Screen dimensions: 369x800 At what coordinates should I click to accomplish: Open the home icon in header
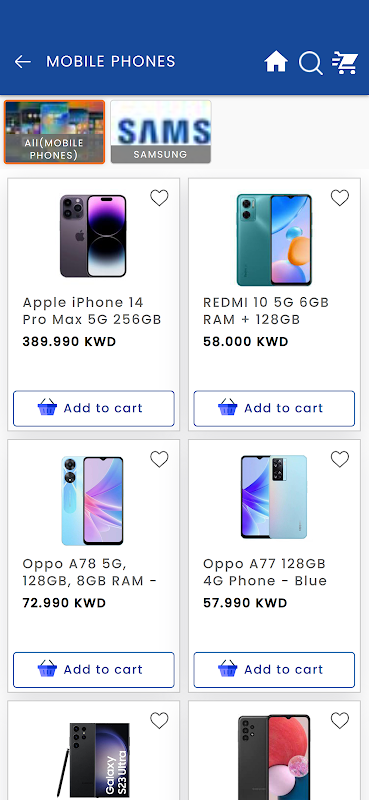276,62
